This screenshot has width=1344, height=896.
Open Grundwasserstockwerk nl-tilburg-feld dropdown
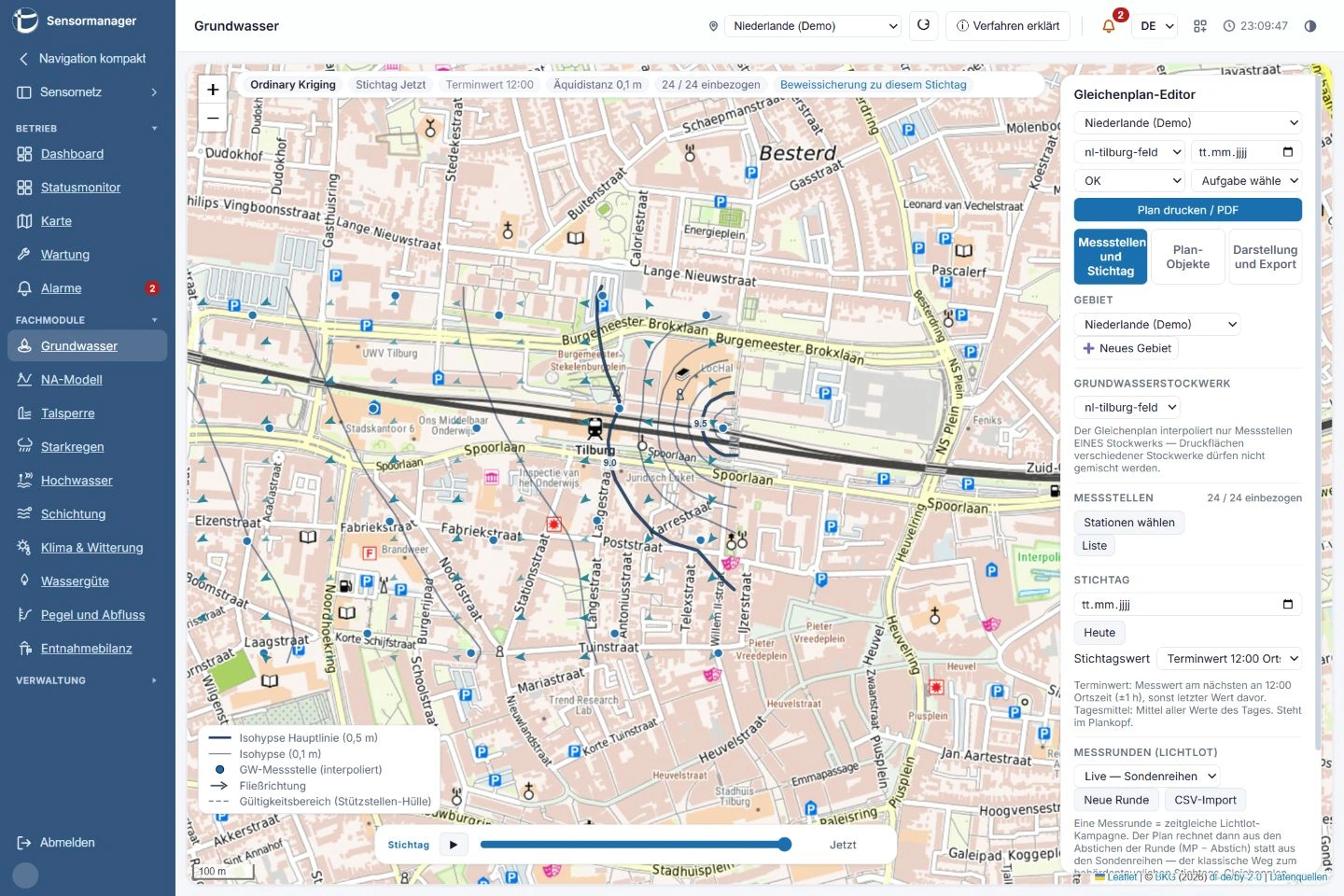(x=1127, y=408)
